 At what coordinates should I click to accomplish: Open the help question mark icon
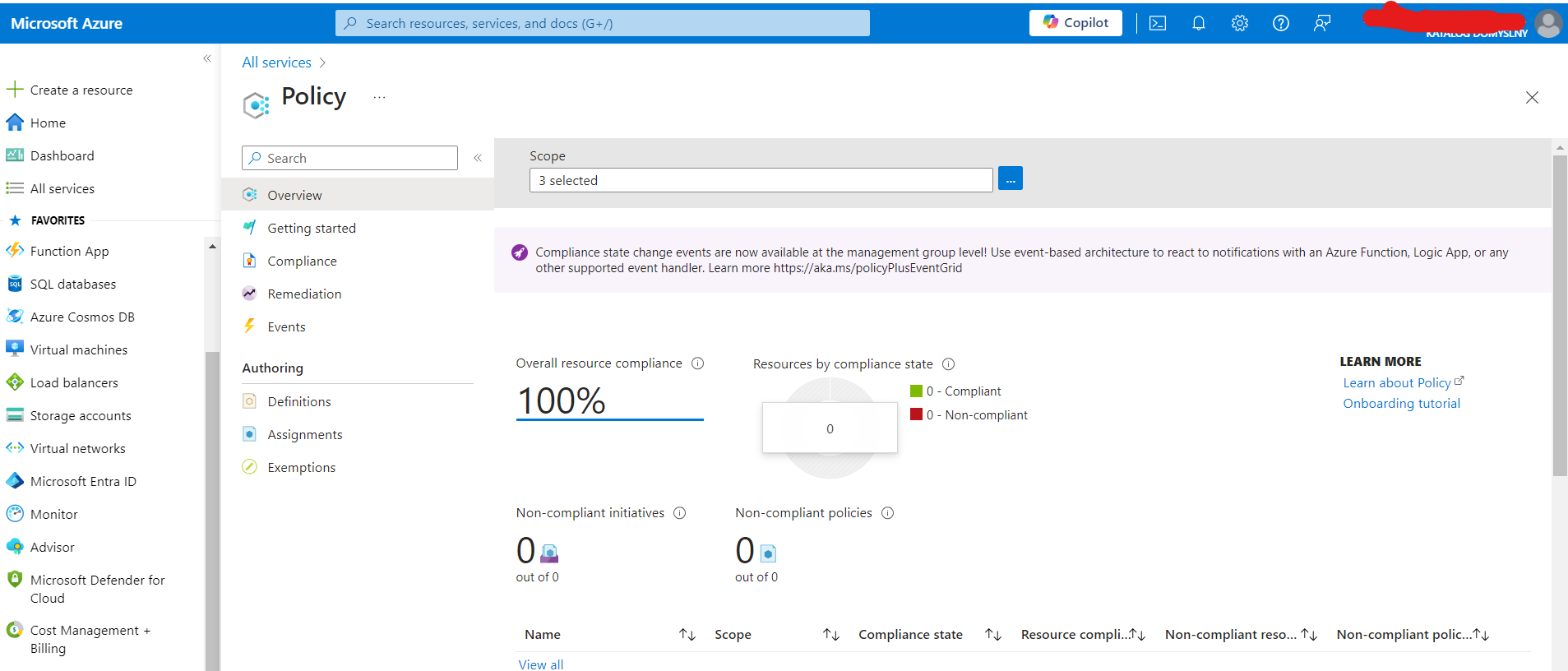pyautogui.click(x=1281, y=23)
